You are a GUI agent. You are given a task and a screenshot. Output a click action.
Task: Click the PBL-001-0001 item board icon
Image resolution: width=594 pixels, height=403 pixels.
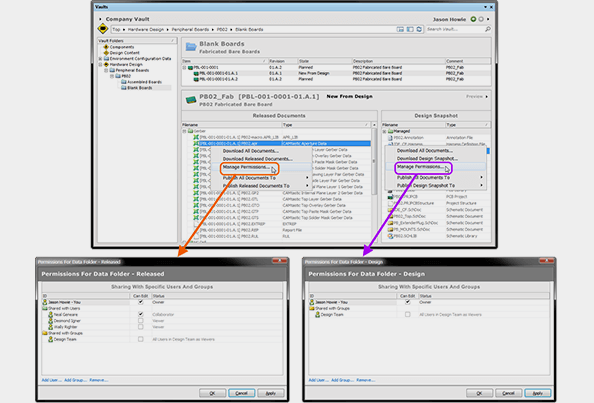pos(190,67)
